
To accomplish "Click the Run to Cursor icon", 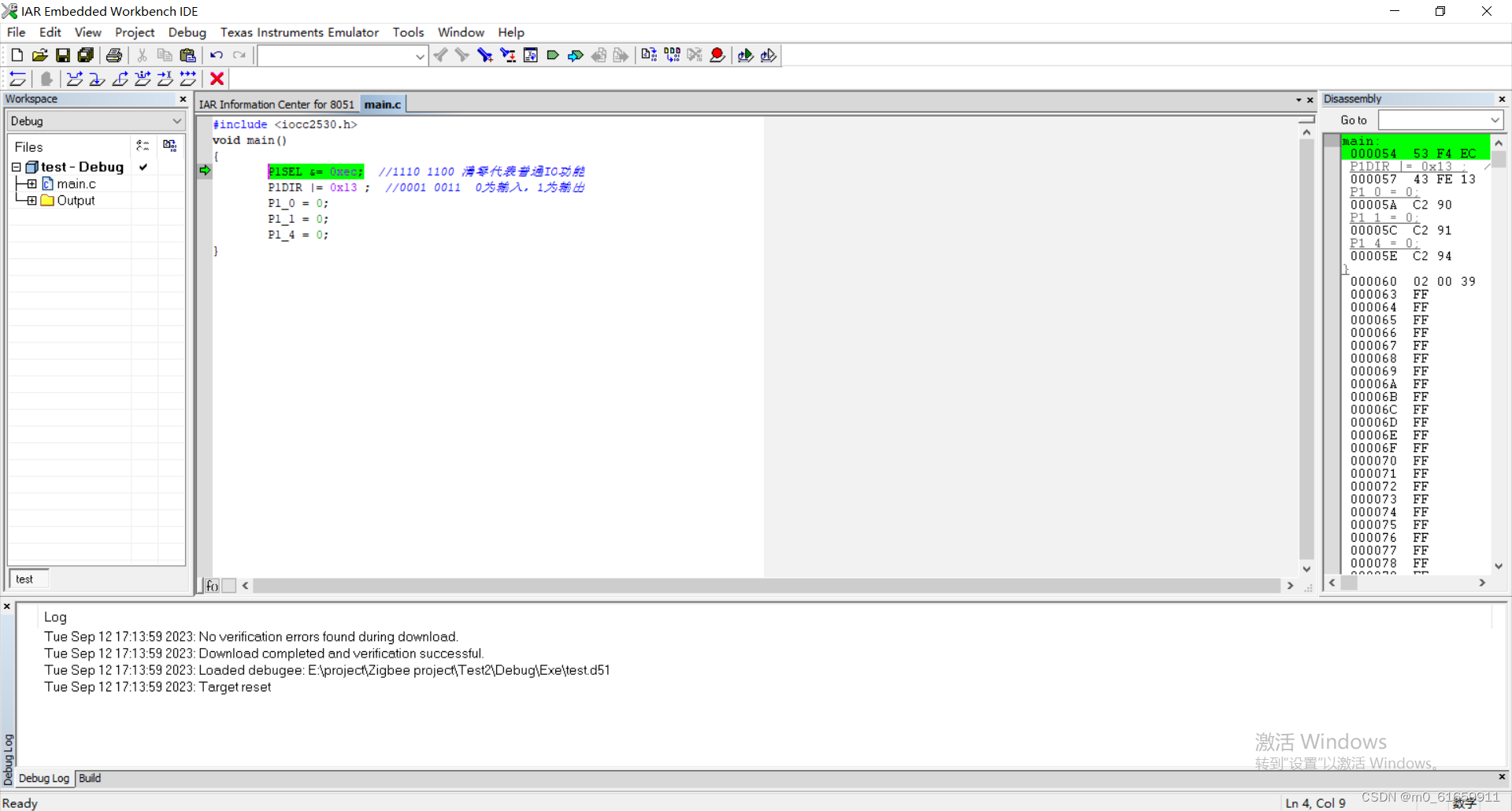I will (165, 79).
